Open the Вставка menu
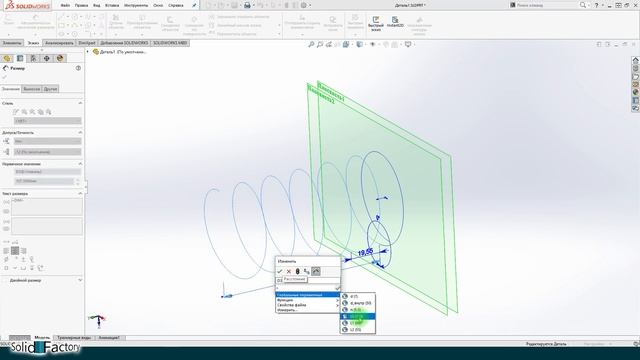 112,6
